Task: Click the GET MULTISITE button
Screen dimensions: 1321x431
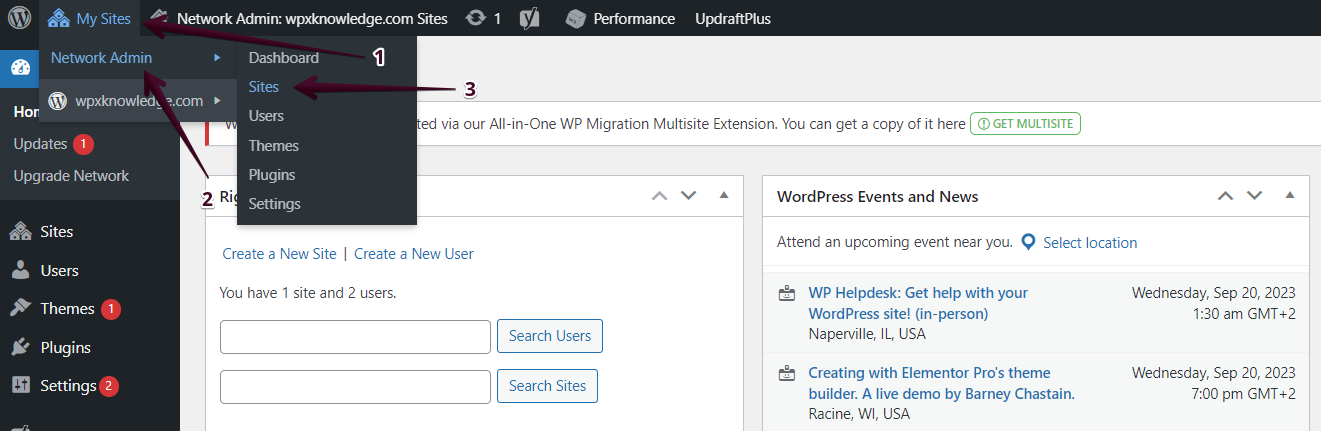Action: 1025,124
